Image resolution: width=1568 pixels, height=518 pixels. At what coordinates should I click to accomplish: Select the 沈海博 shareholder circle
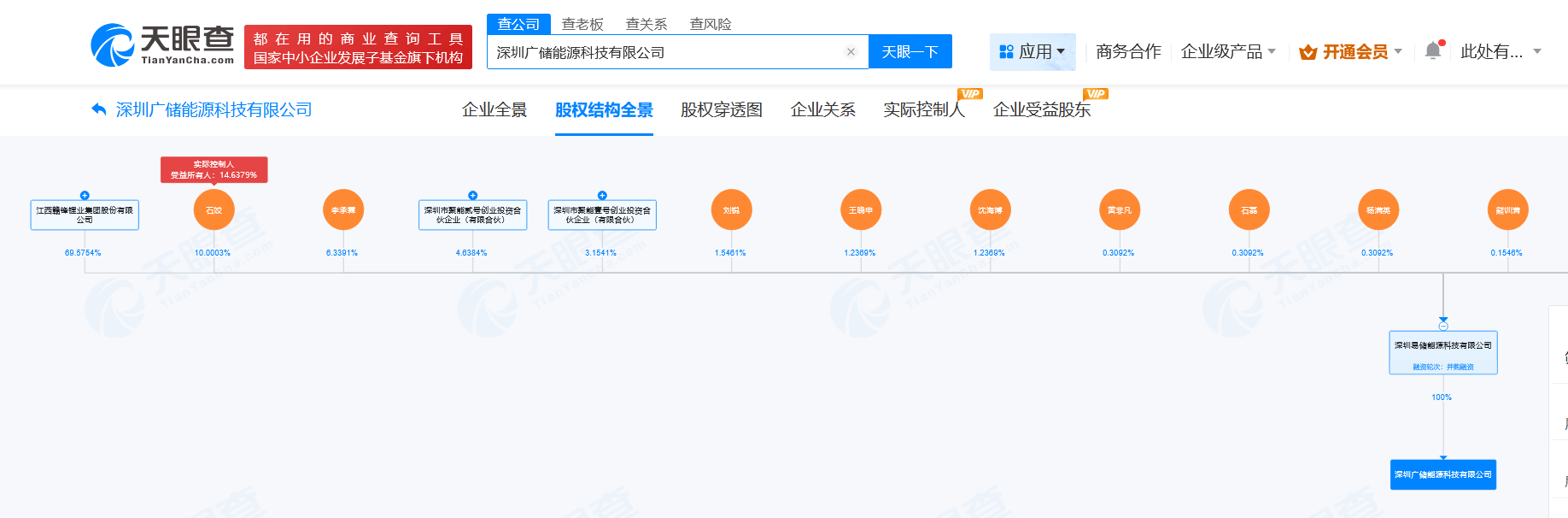click(991, 209)
